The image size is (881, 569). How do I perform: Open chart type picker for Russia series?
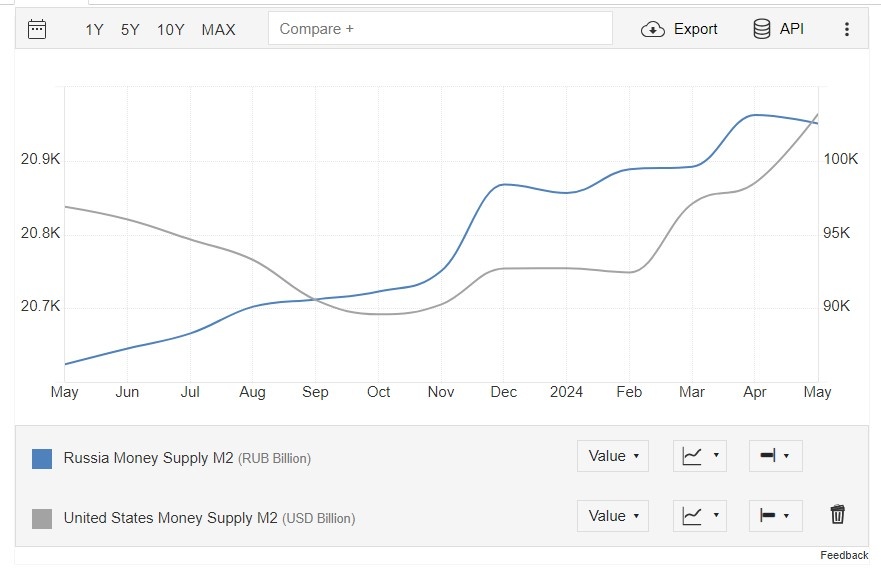(700, 456)
